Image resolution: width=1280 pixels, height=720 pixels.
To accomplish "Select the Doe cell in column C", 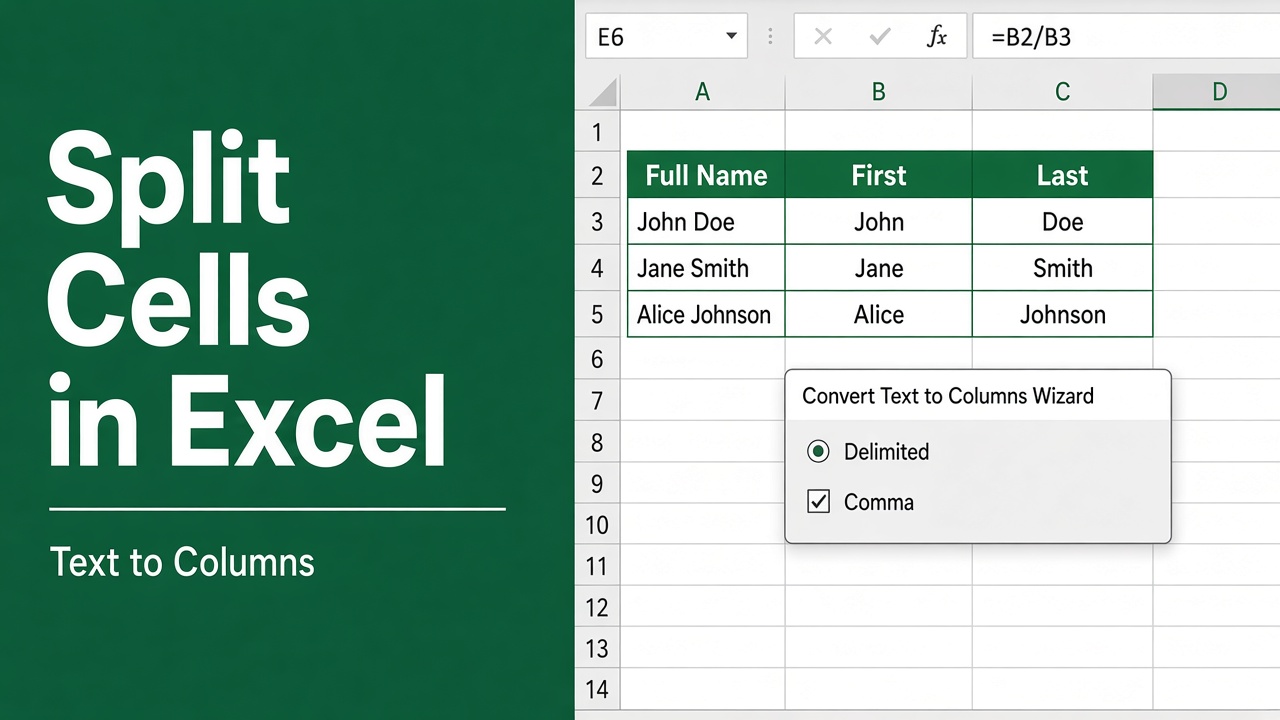I will coord(1062,221).
